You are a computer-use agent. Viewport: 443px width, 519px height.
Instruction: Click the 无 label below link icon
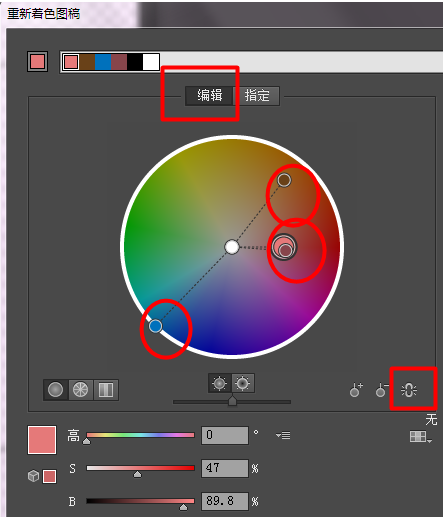coord(431,420)
